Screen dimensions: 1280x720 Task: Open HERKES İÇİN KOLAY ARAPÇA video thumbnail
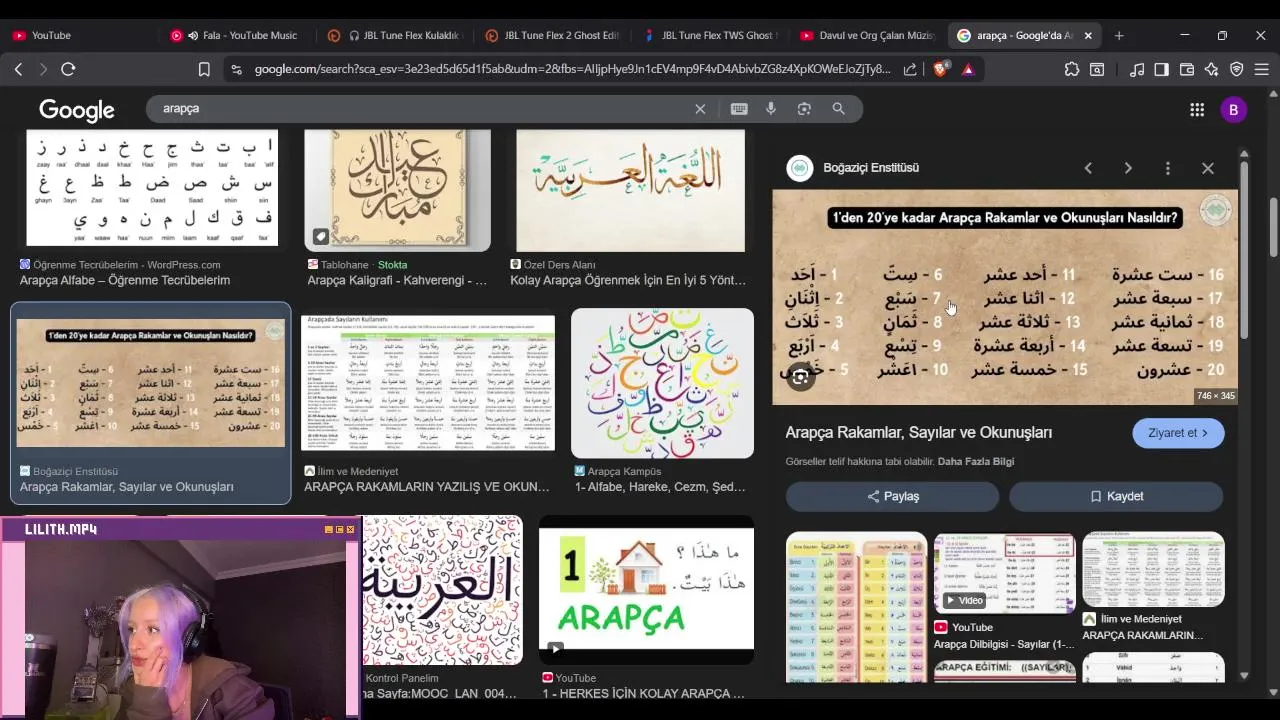point(646,590)
